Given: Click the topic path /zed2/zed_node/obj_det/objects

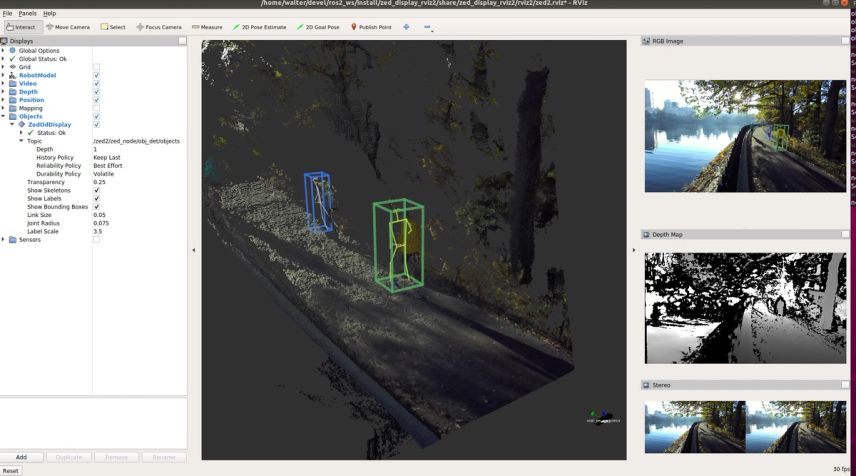Looking at the screenshot, I should [x=136, y=141].
